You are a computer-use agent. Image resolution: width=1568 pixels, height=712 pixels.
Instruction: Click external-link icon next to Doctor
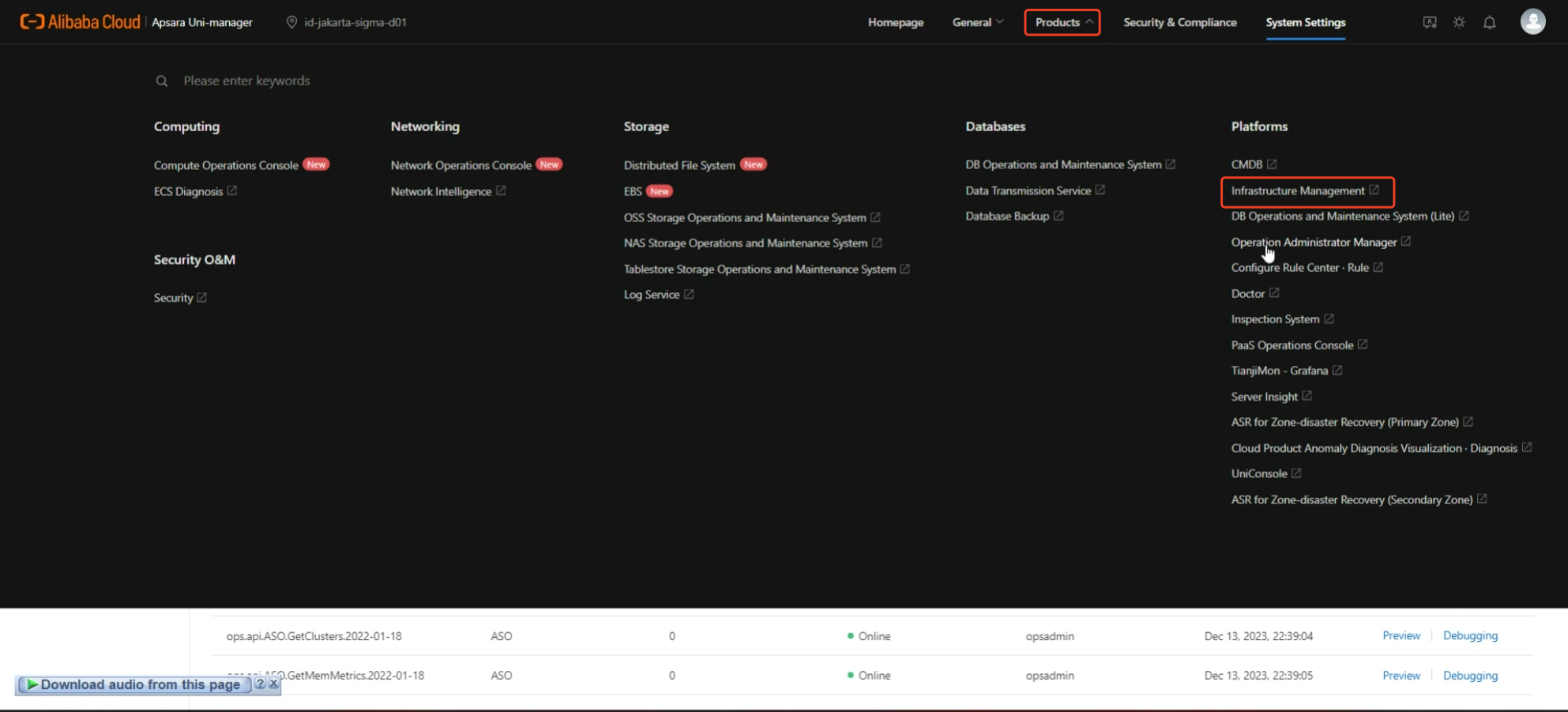click(x=1274, y=293)
